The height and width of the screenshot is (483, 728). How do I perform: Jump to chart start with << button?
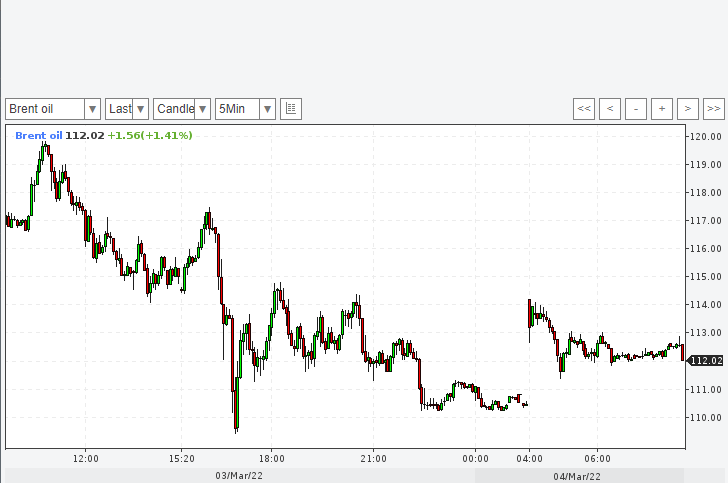(x=584, y=109)
